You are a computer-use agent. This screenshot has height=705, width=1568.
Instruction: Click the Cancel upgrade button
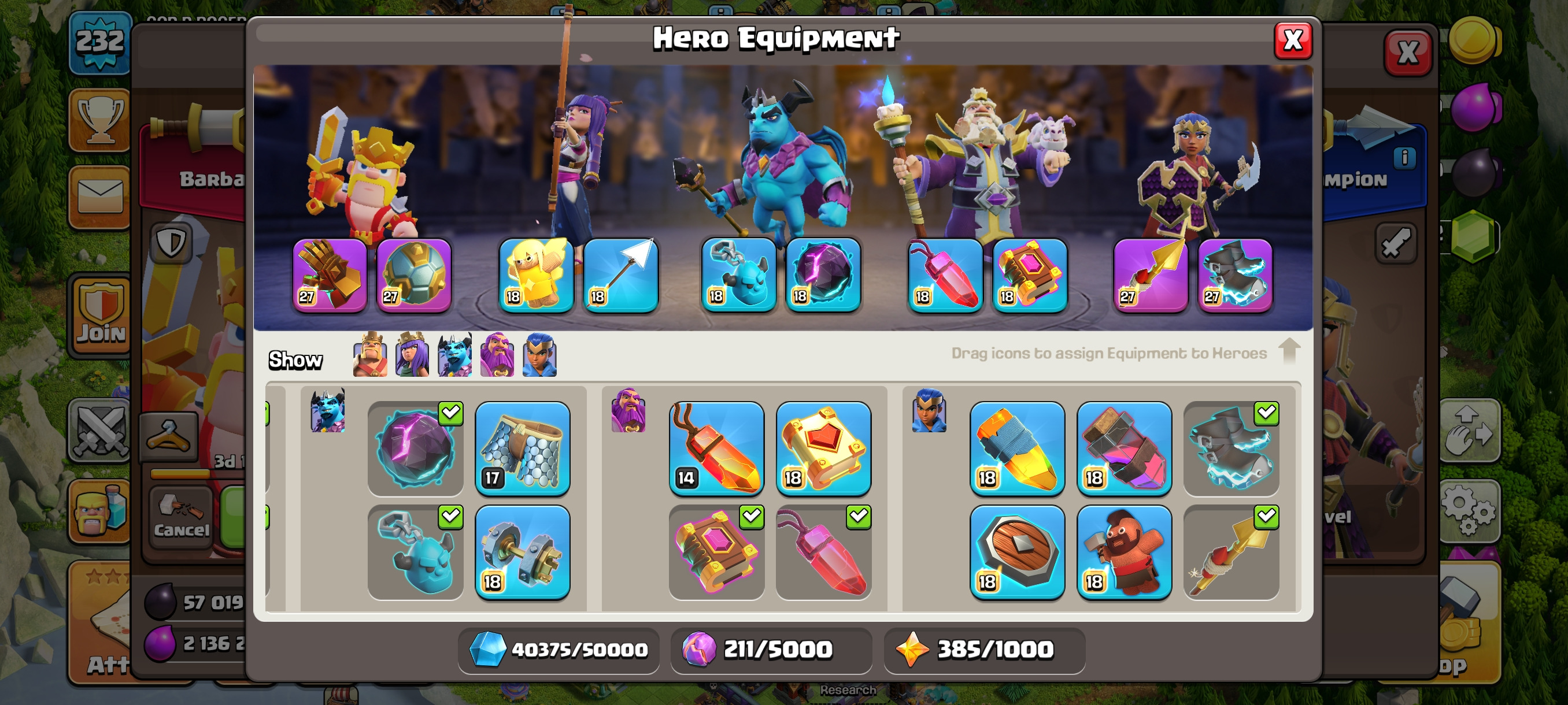[181, 517]
